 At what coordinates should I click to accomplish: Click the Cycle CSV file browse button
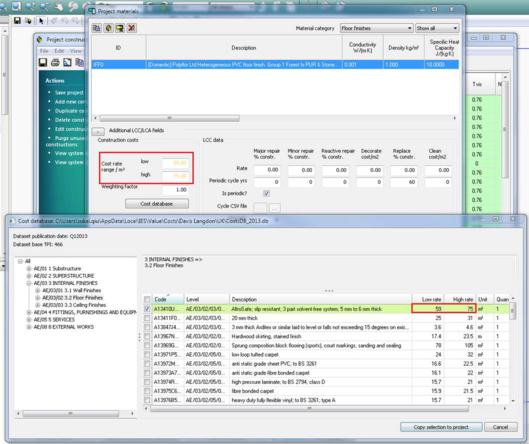tap(274, 209)
